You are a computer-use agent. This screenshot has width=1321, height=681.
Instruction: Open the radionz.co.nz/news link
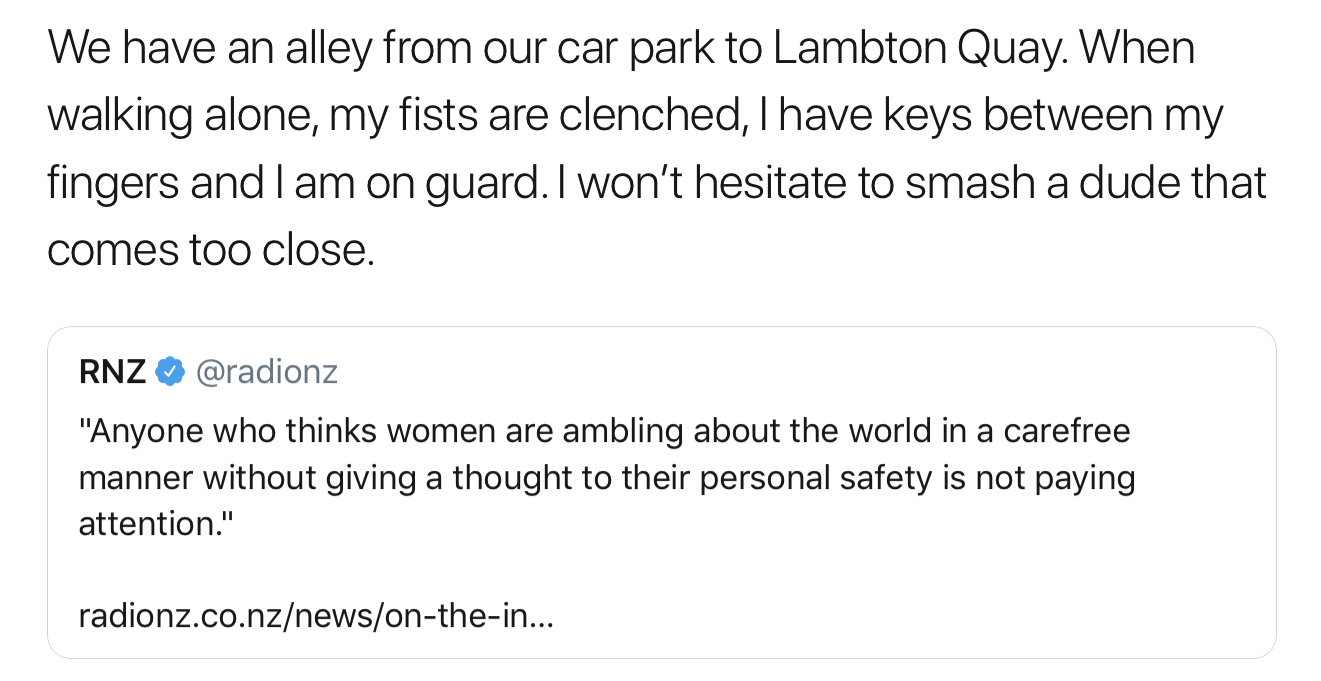click(x=316, y=615)
